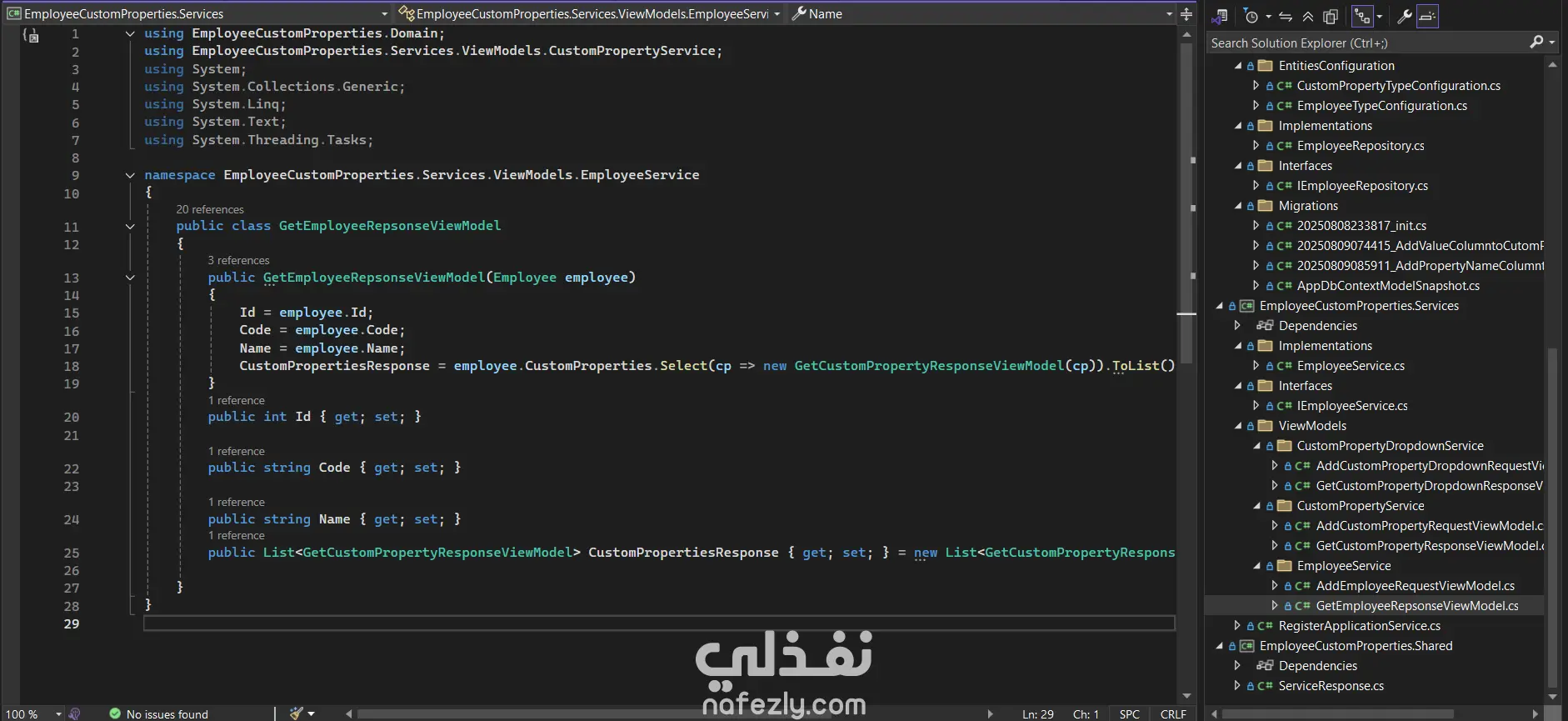This screenshot has height=721, width=1568.
Task: Click the CRLF line ending indicator
Action: [1173, 713]
